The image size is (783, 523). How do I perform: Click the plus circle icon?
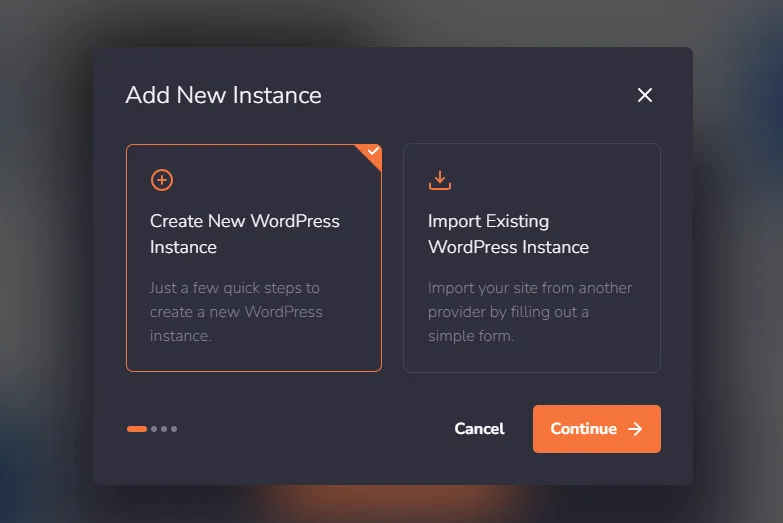pos(162,180)
